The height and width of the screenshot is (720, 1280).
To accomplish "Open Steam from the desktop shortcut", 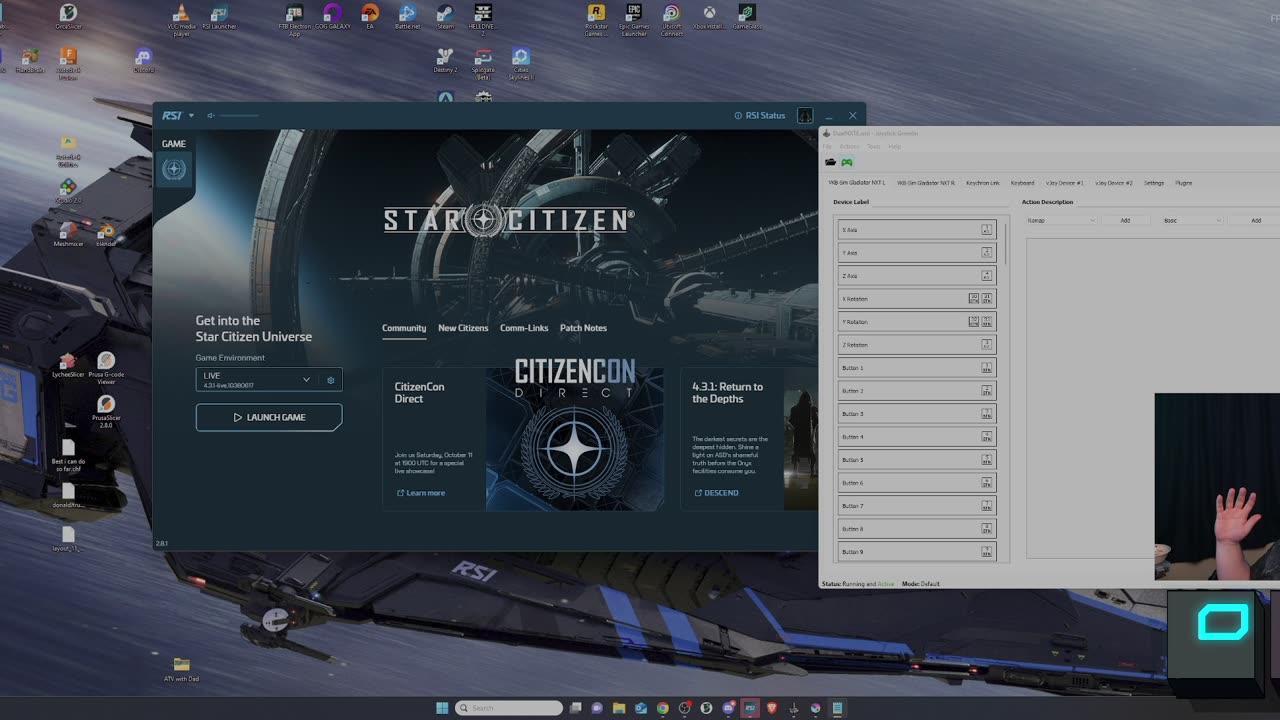I will tap(445, 15).
